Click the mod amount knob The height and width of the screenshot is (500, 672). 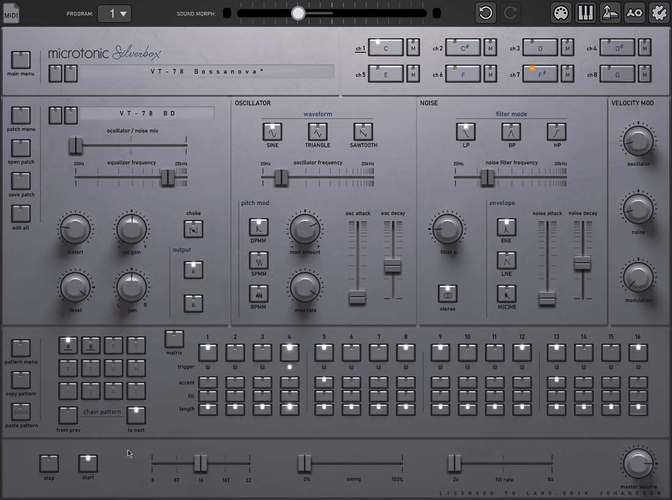305,228
